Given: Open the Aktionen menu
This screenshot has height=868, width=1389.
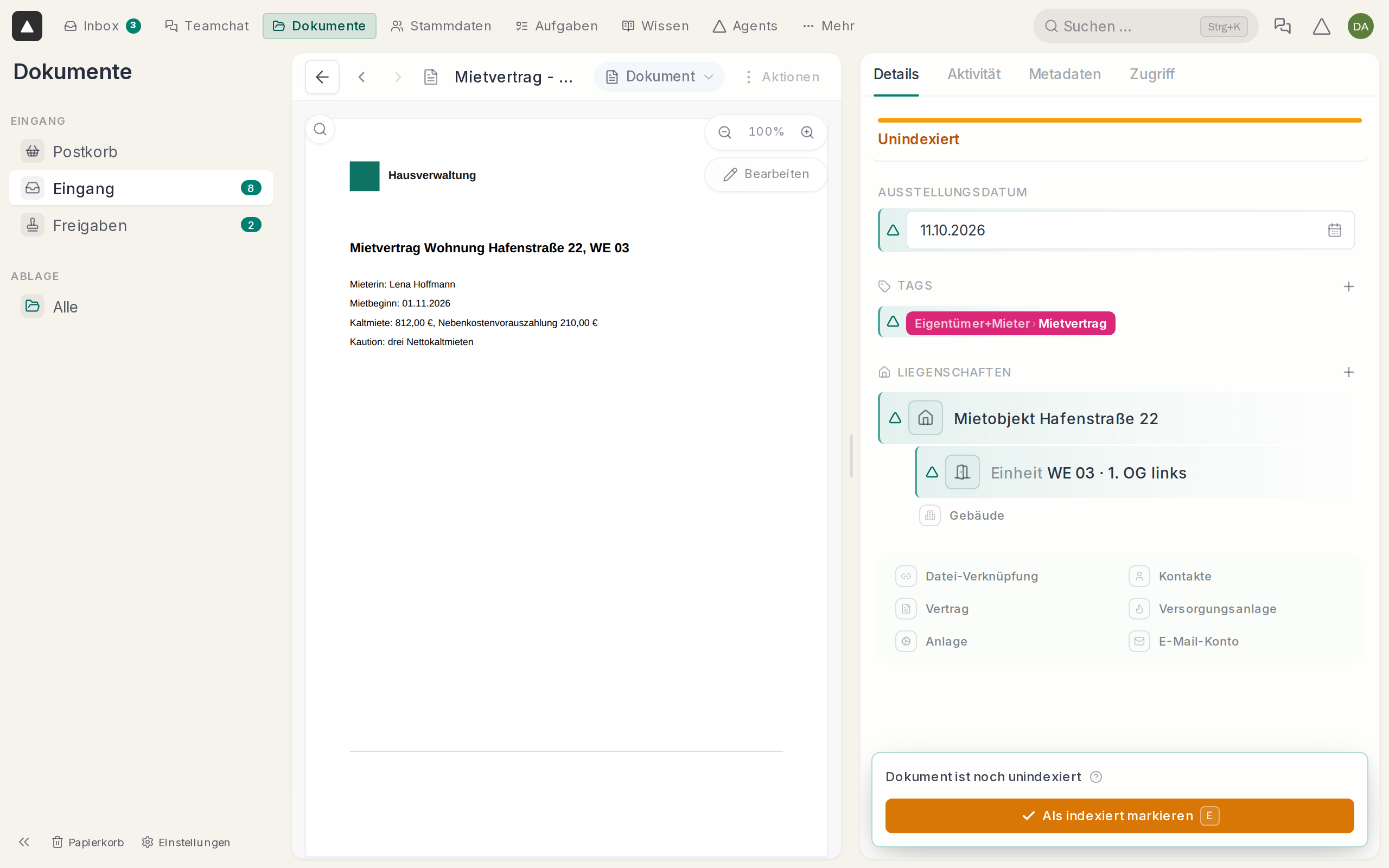Looking at the screenshot, I should click(x=782, y=77).
